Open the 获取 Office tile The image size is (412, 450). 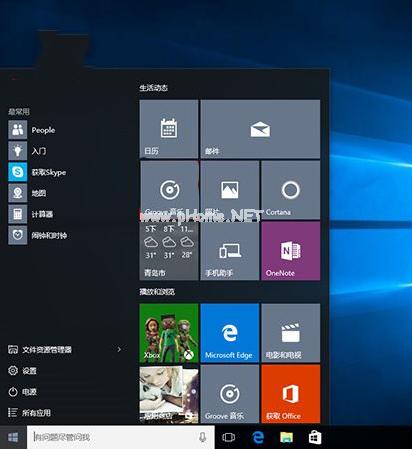tap(291, 394)
